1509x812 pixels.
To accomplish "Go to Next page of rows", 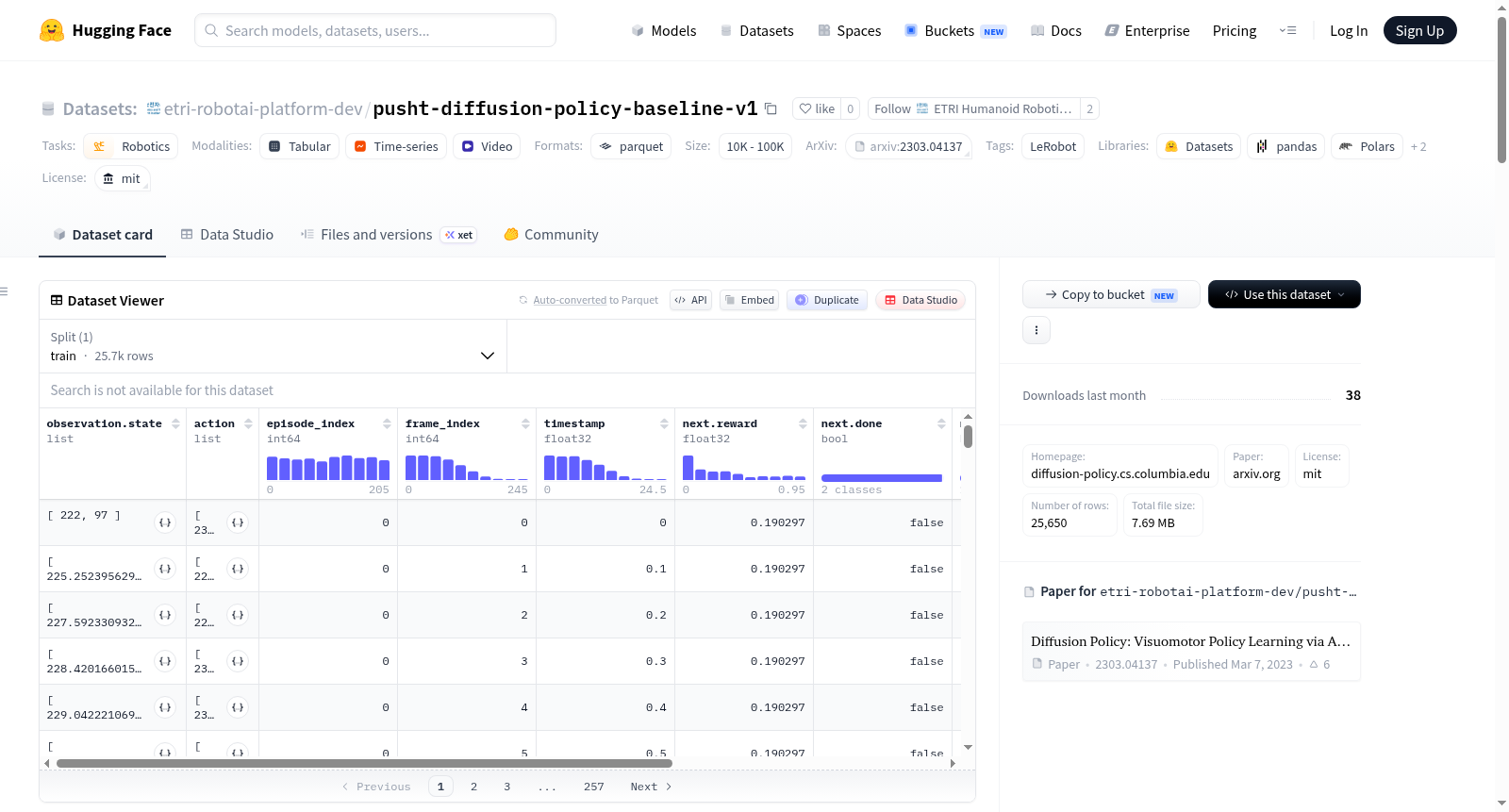I will tap(651, 787).
